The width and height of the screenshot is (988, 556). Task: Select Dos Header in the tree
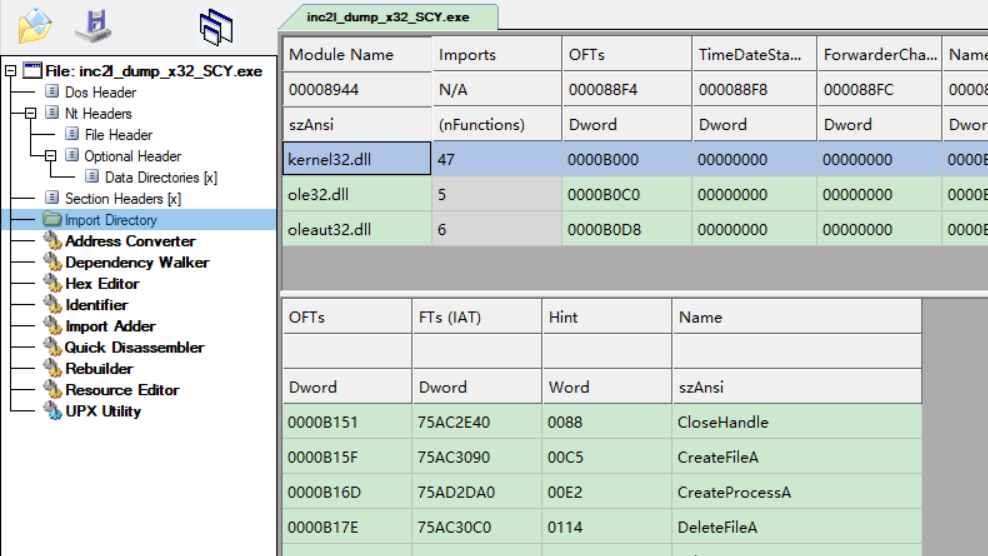100,93
